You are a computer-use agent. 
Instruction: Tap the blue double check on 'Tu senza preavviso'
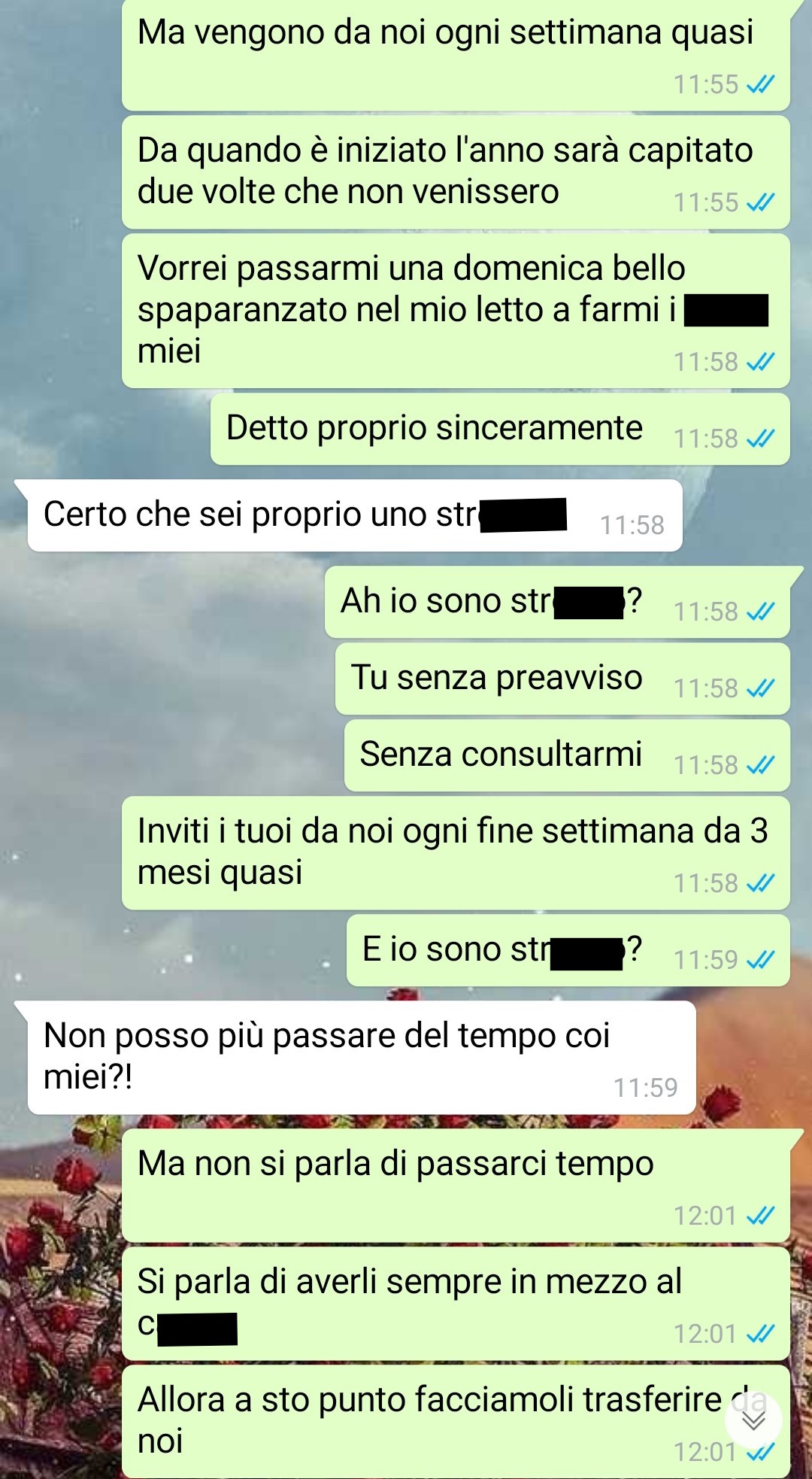coord(760,688)
